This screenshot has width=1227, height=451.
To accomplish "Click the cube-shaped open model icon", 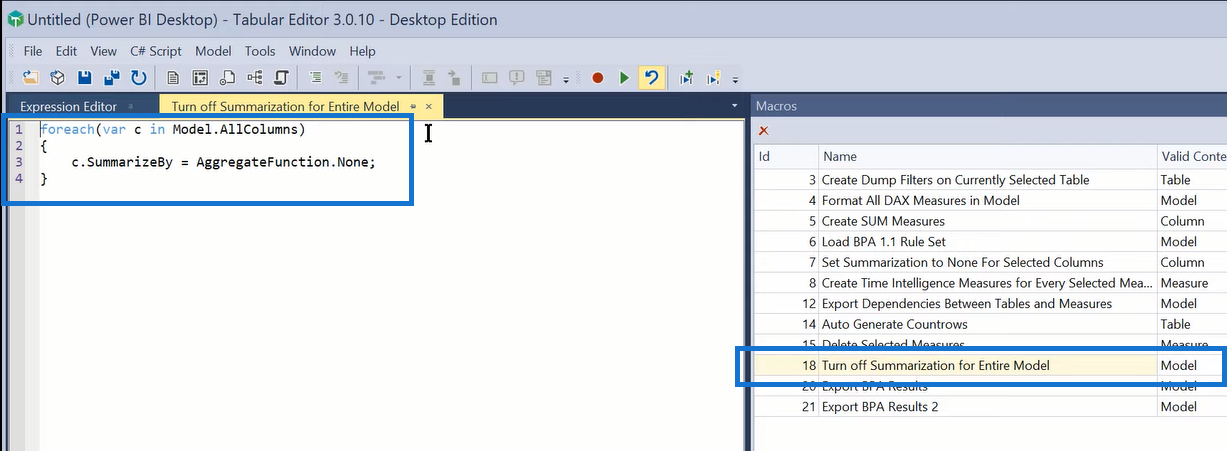I will point(58,77).
